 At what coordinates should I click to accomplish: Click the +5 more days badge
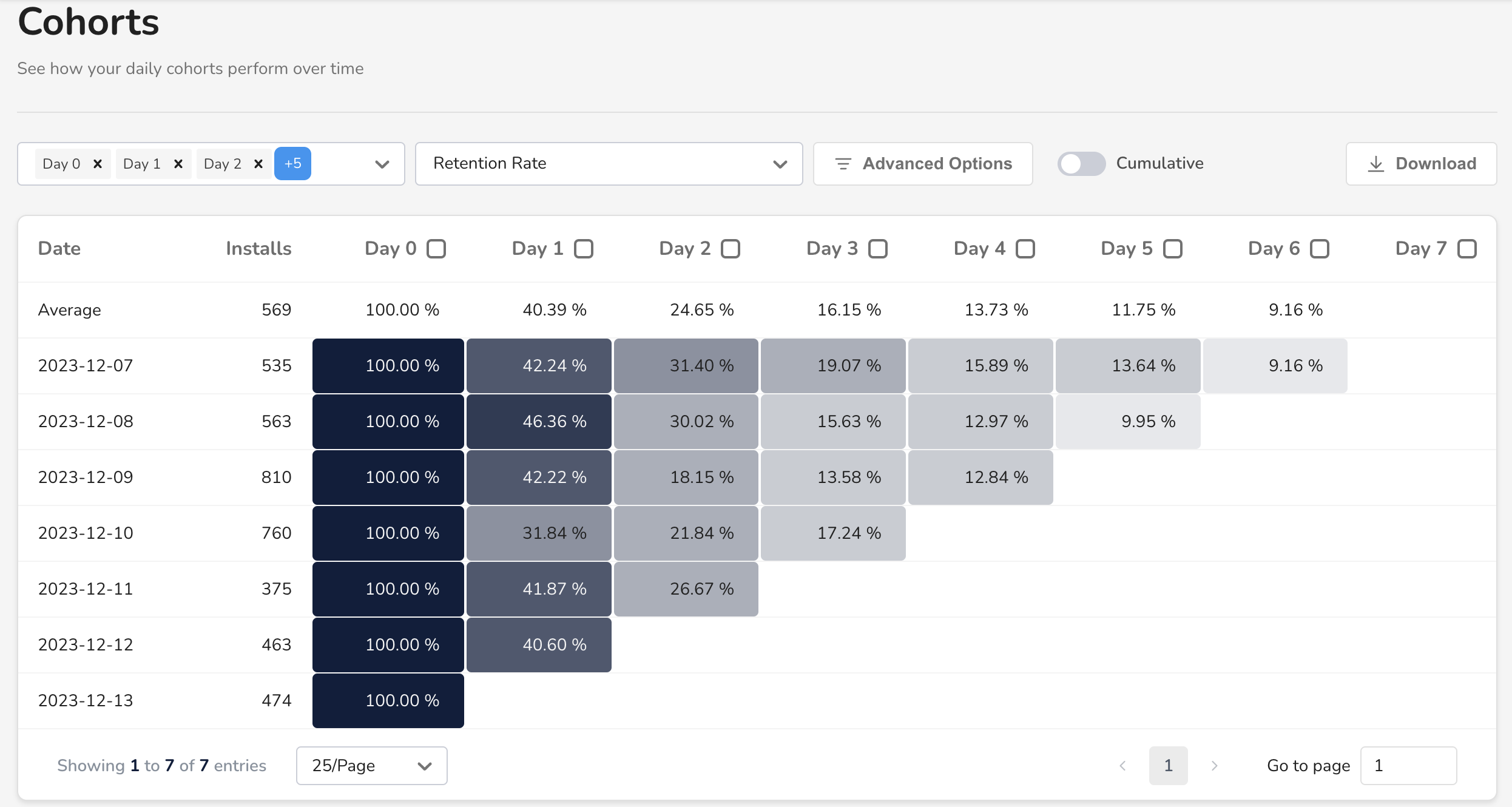click(292, 163)
